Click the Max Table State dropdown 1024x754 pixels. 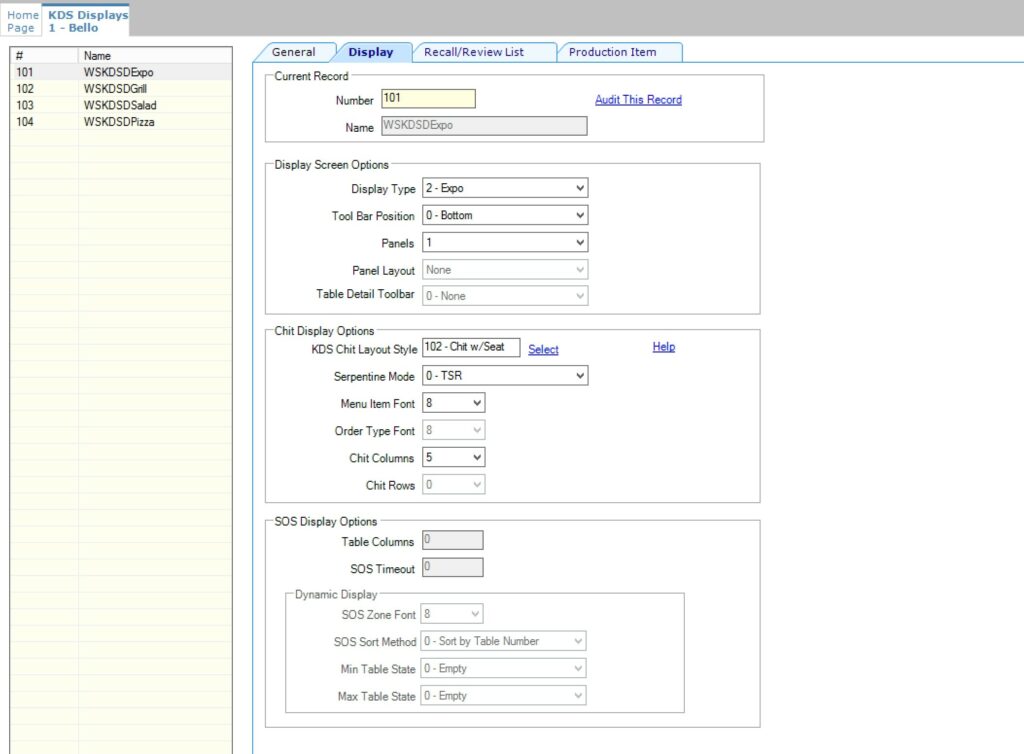pos(503,696)
